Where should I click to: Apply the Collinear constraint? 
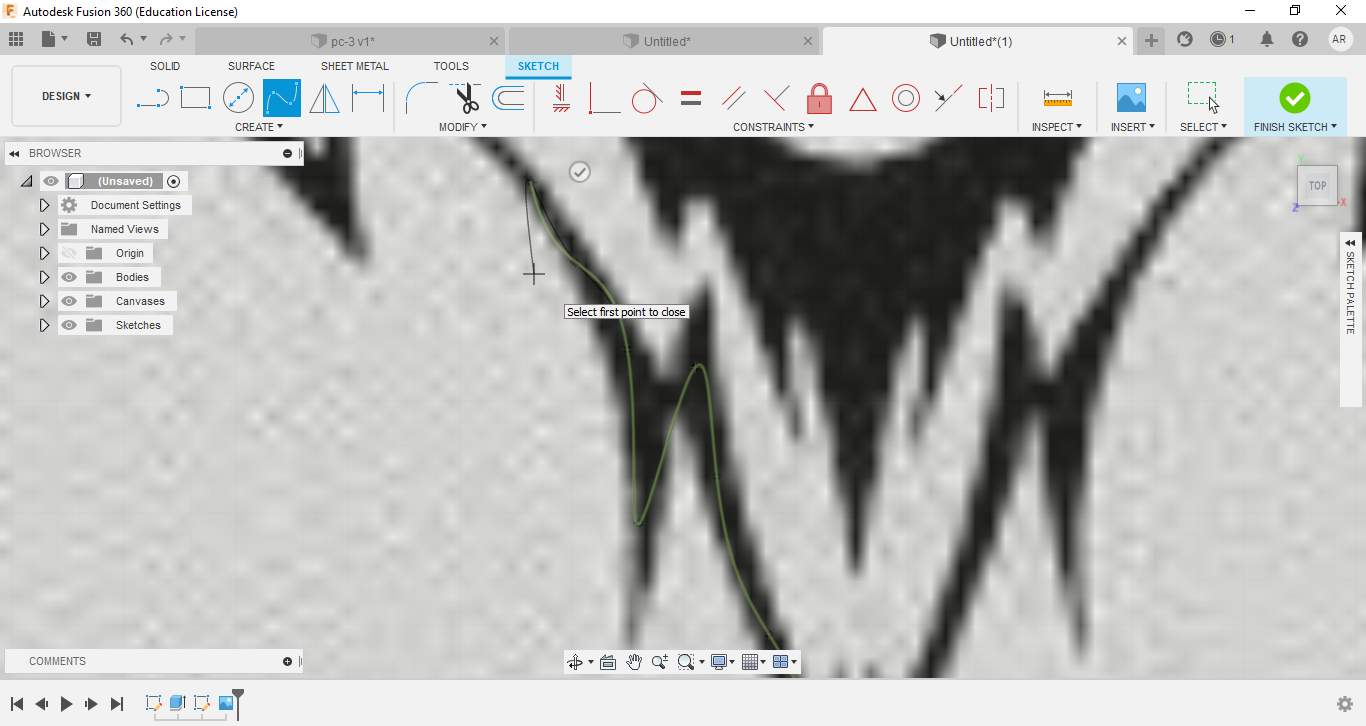pyautogui.click(x=948, y=98)
